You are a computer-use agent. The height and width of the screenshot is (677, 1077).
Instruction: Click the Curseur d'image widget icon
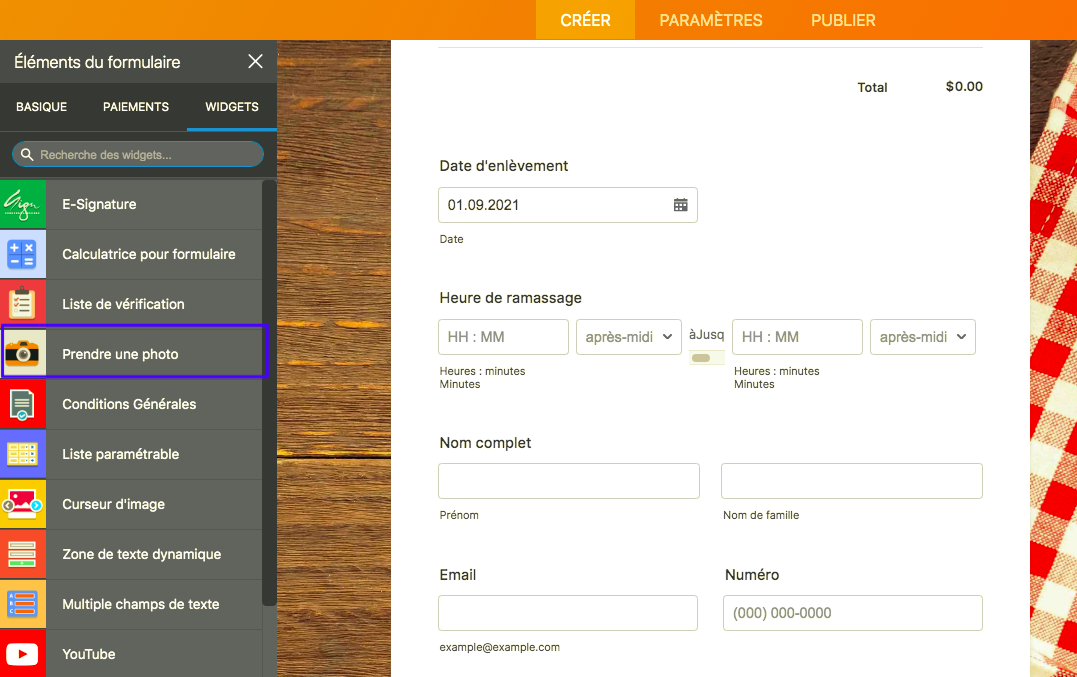point(23,504)
